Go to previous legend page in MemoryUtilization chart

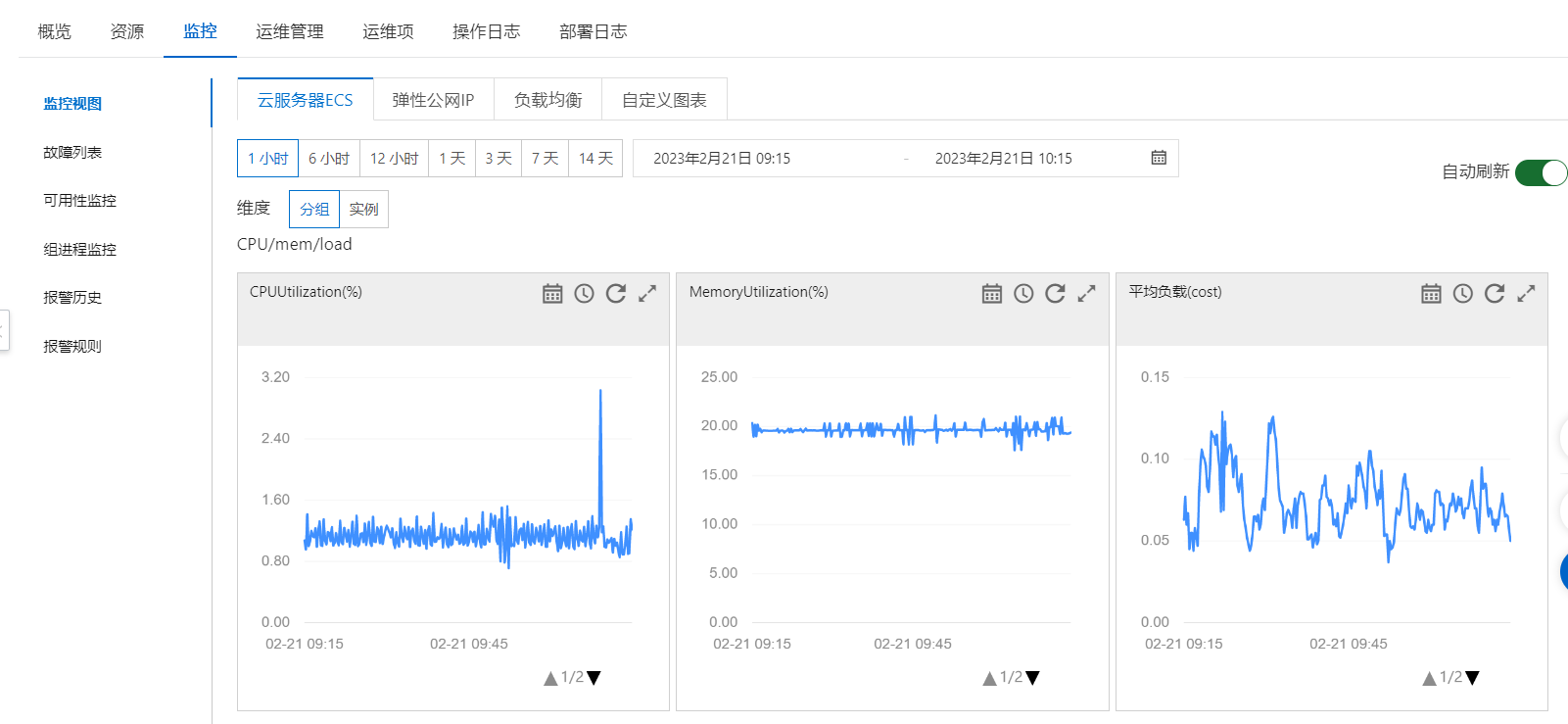[x=989, y=678]
